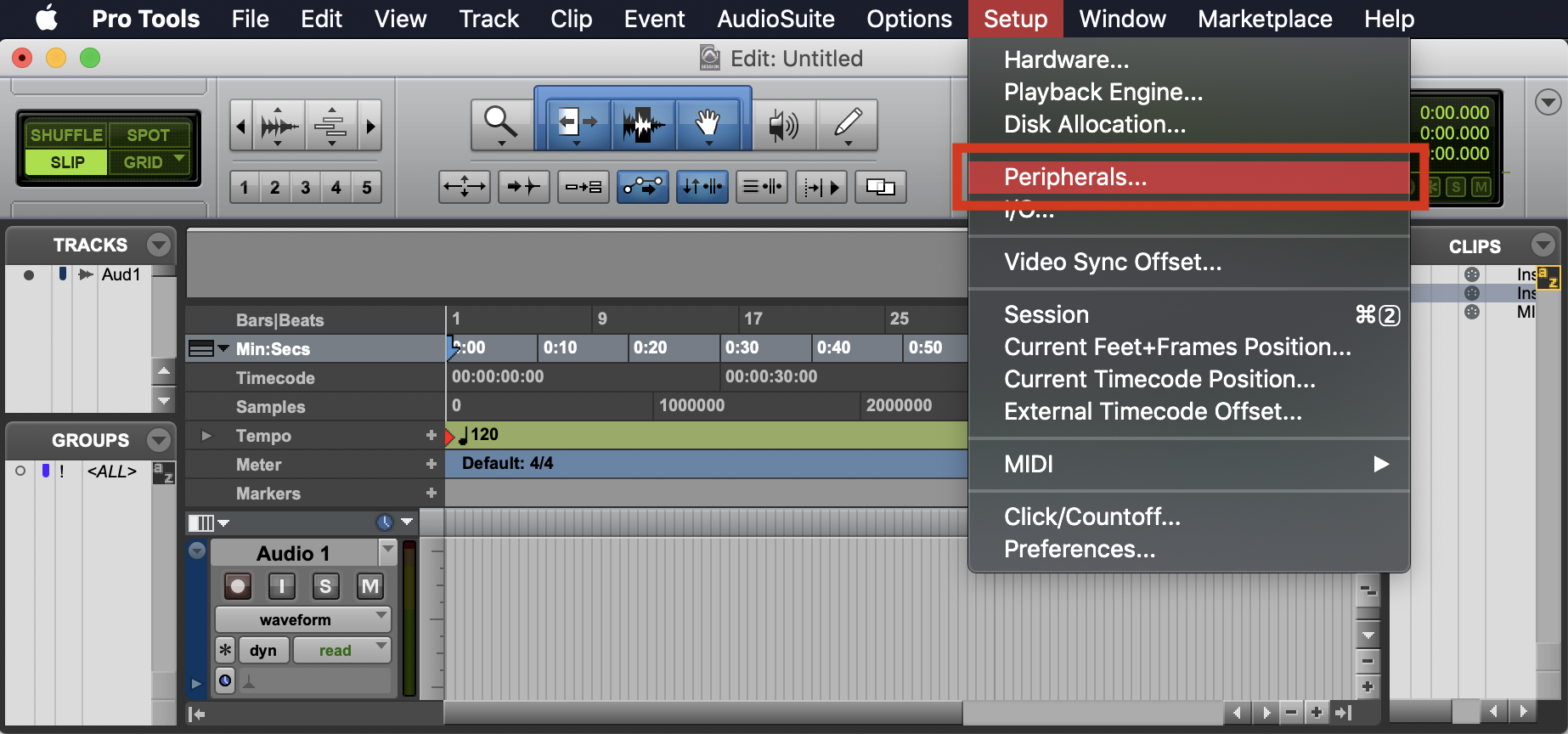
Task: Add a meter change with plus
Action: 431,465
